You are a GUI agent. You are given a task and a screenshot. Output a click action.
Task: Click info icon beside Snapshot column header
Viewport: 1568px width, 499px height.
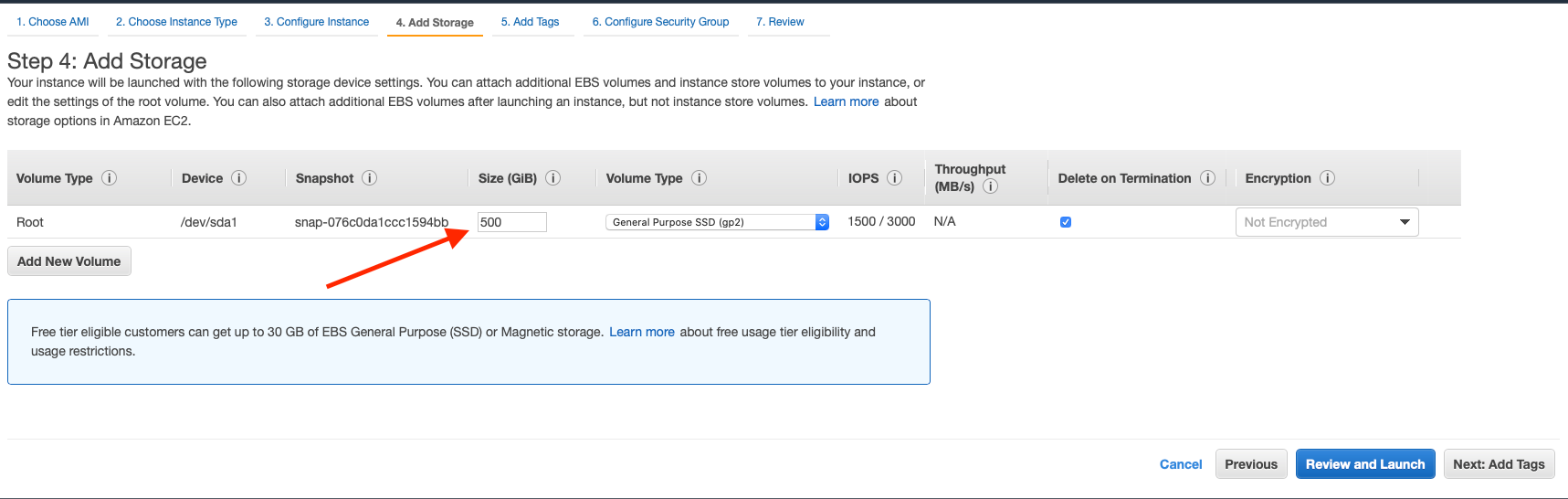pos(370,178)
